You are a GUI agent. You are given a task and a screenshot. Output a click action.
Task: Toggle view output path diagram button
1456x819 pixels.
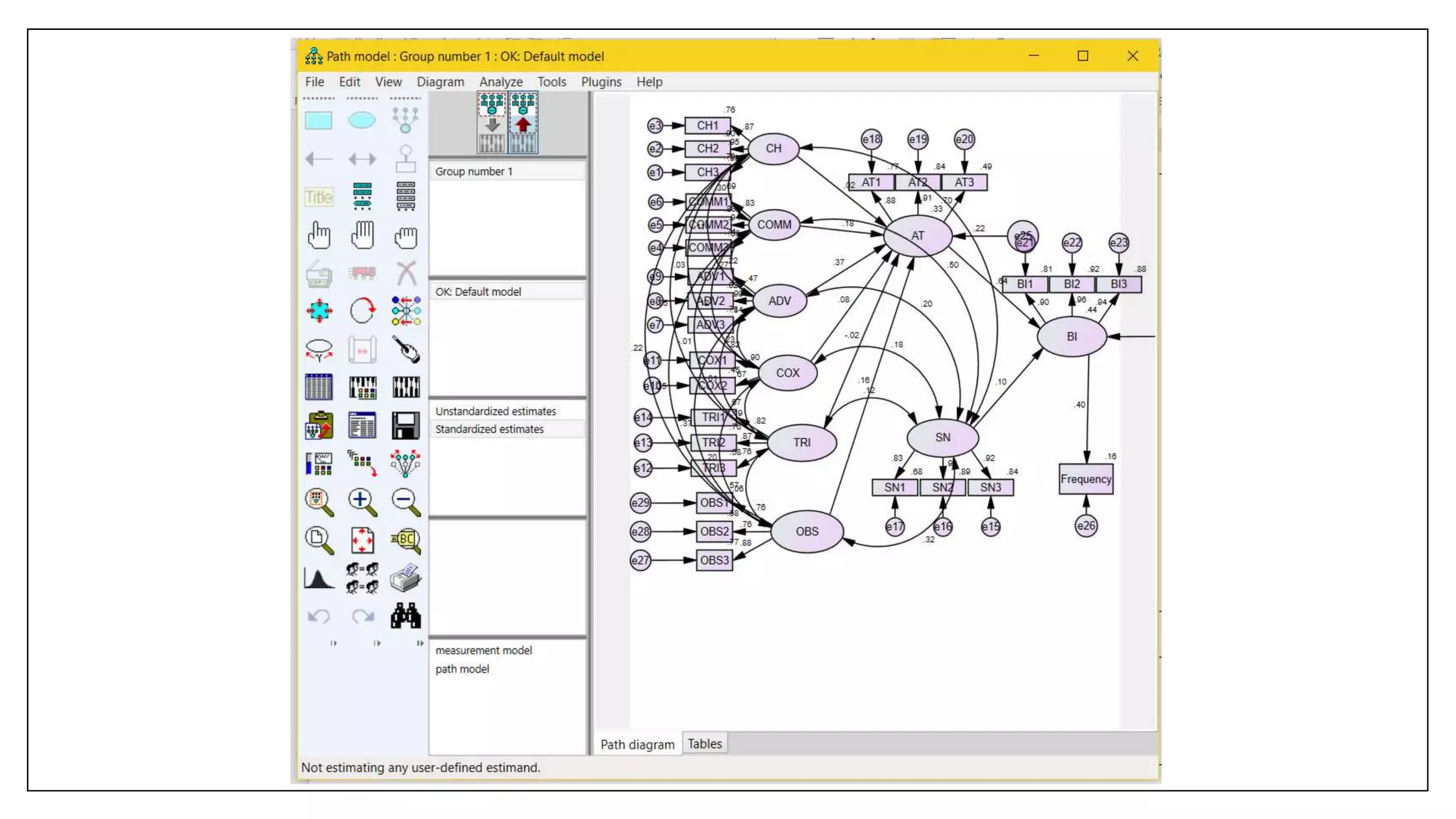point(523,124)
